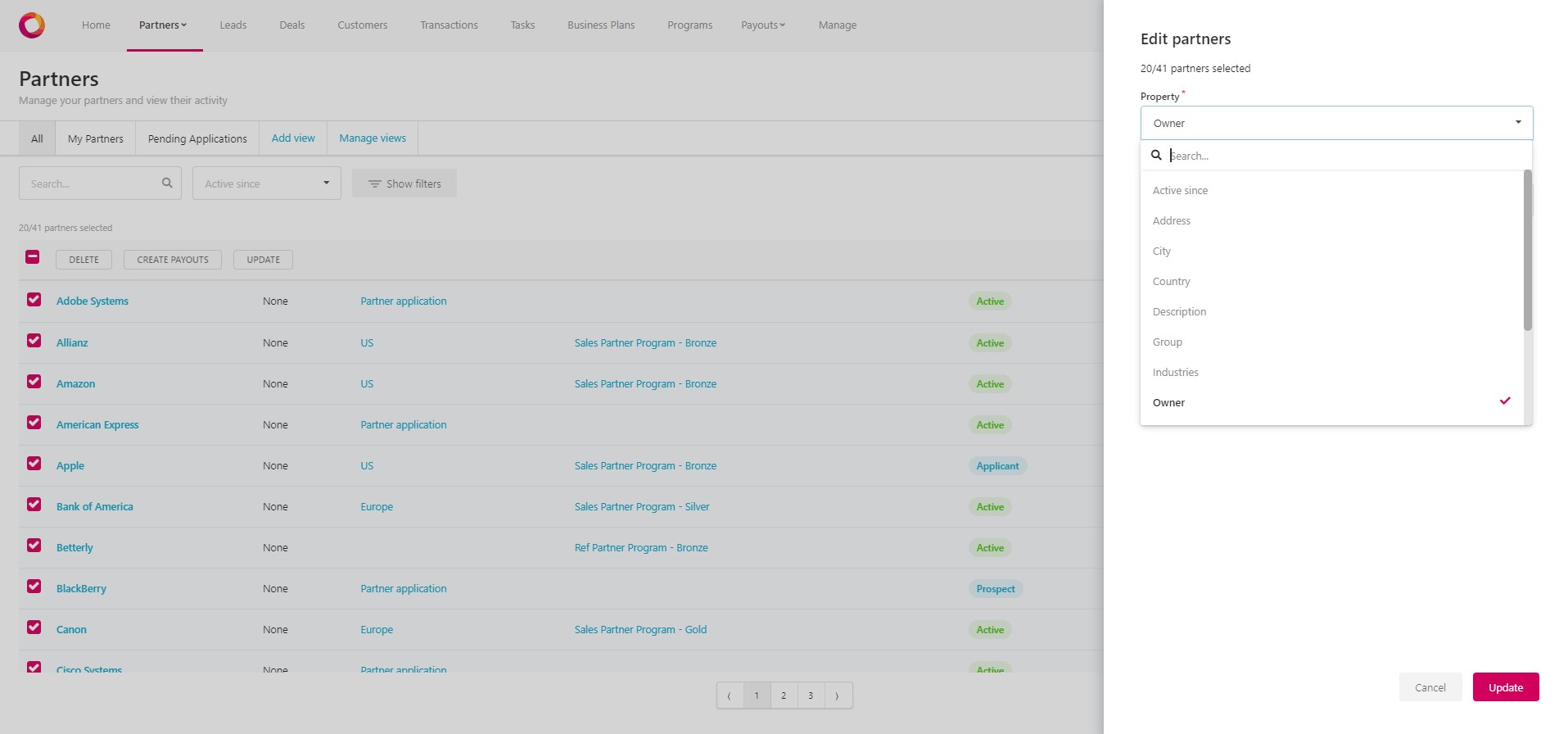The height and width of the screenshot is (734, 1568).
Task: Open the Partners navigation dropdown
Action: [x=163, y=25]
